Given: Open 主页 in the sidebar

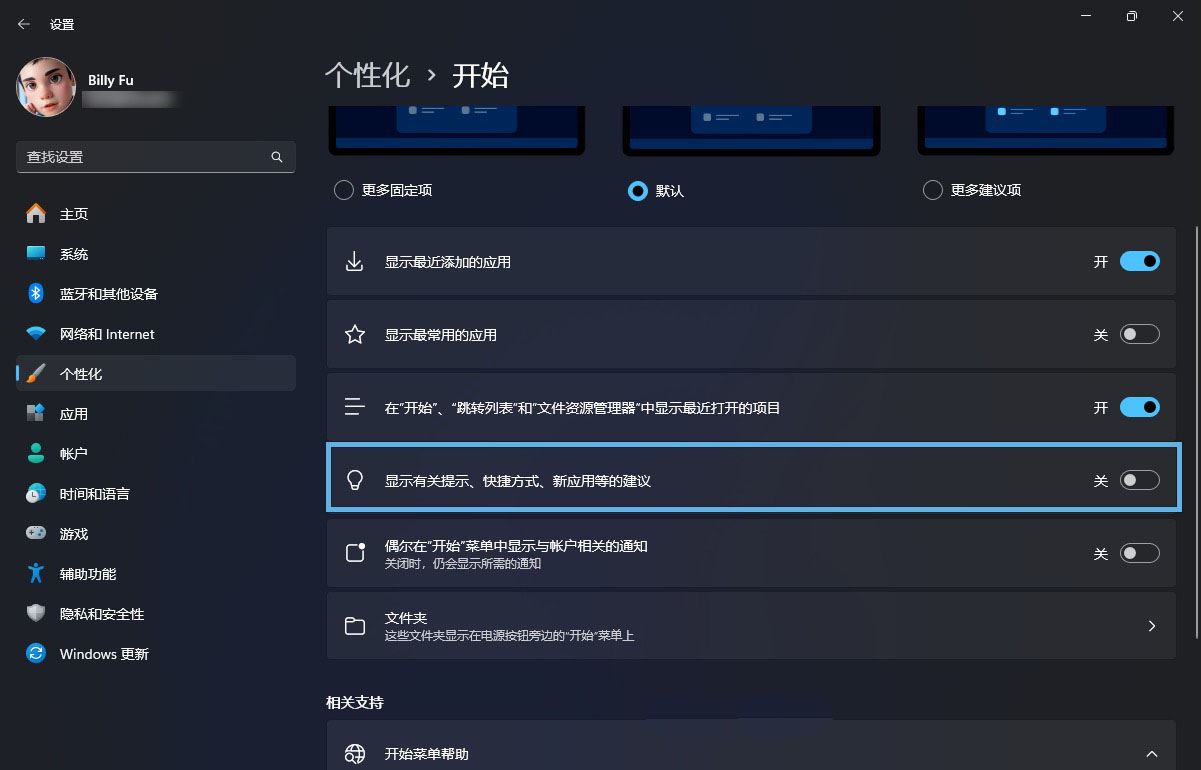Looking at the screenshot, I should 156,214.
